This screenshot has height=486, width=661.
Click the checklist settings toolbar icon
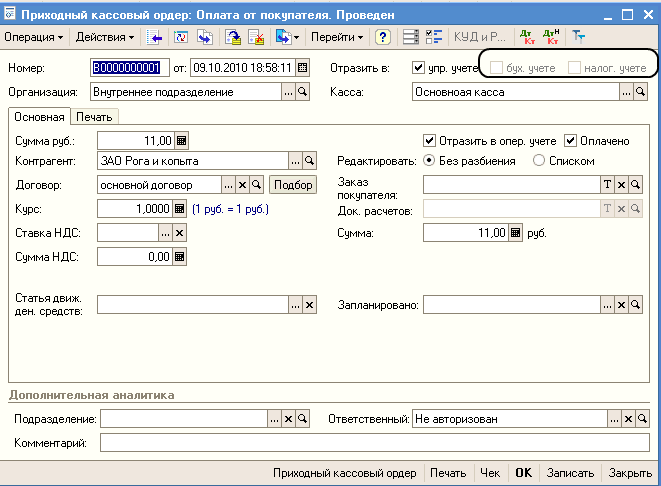[434, 37]
